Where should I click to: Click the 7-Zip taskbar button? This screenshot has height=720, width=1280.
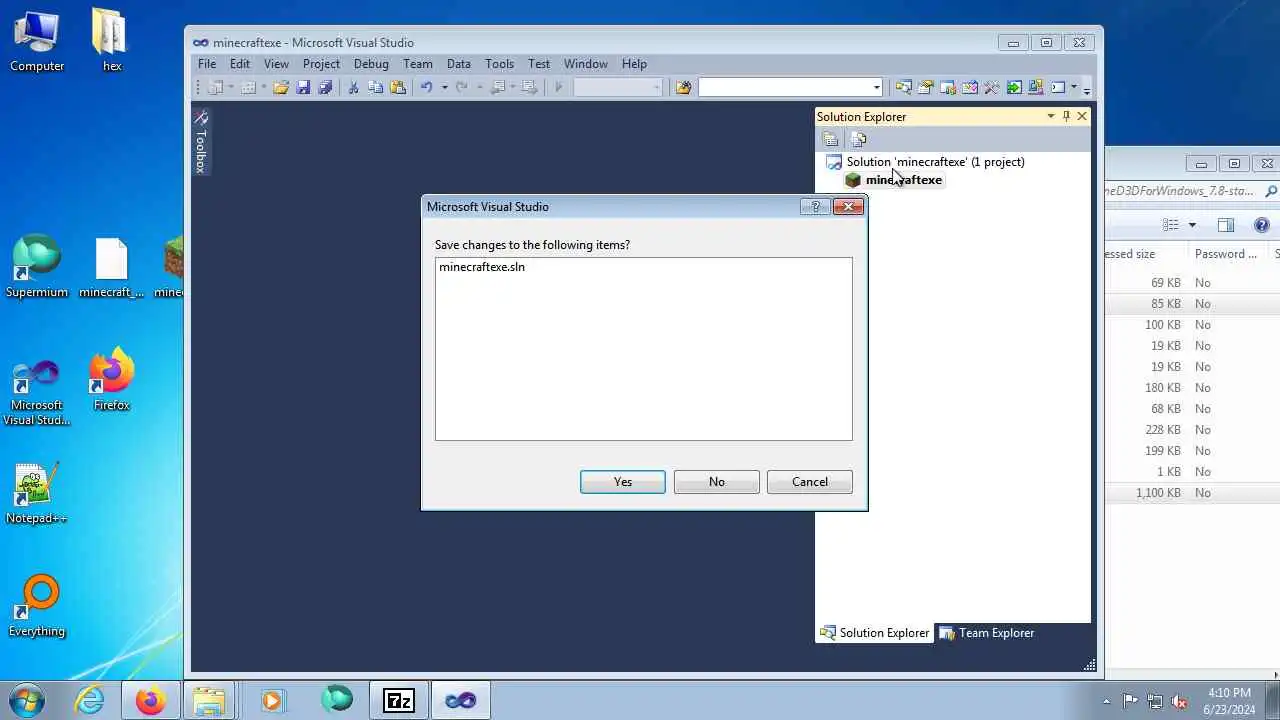tap(399, 700)
